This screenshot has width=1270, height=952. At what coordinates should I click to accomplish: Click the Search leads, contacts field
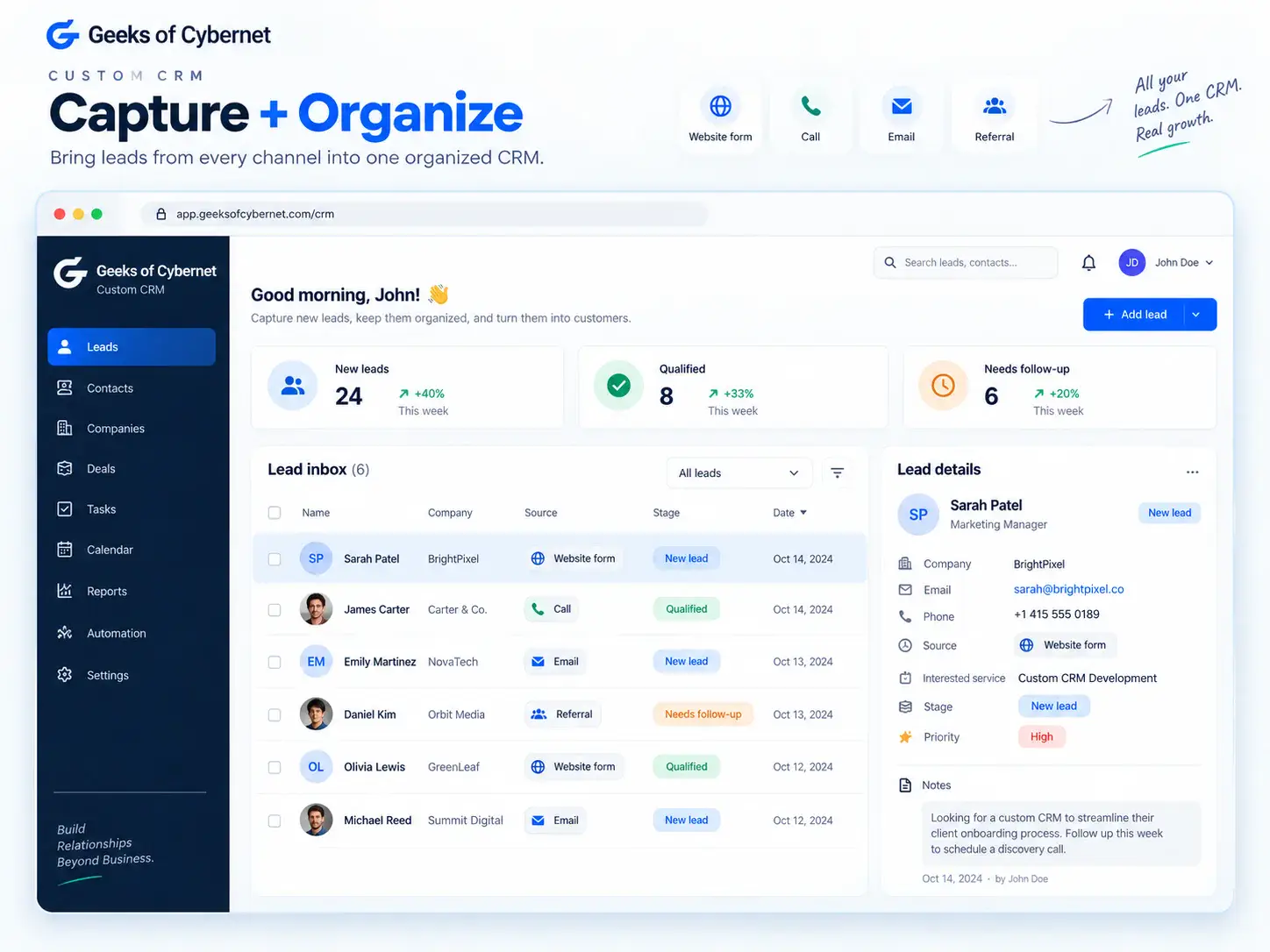pyautogui.click(x=966, y=262)
